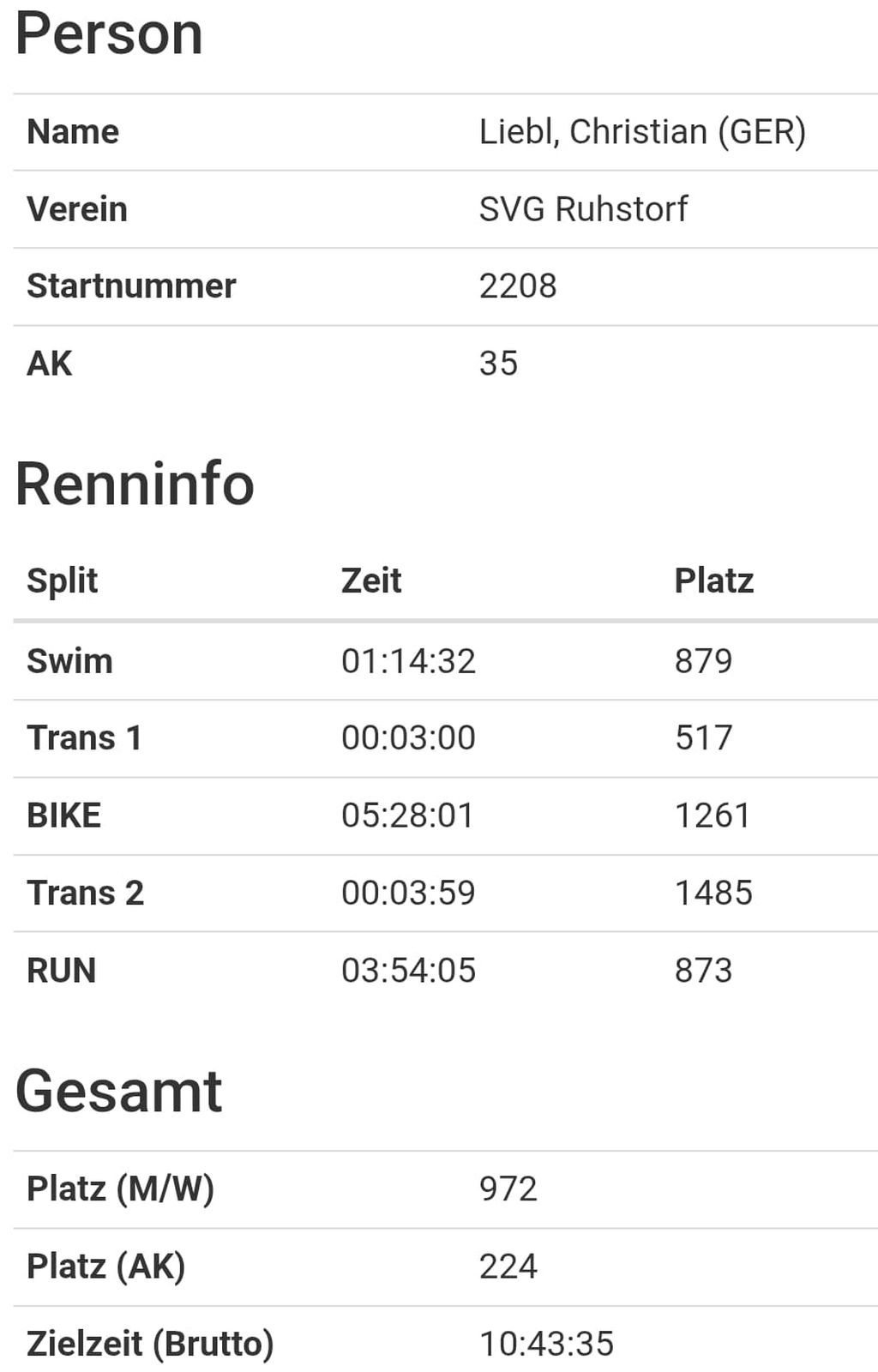Click the Trans 1 row label
878x1372 pixels.
[x=84, y=738]
